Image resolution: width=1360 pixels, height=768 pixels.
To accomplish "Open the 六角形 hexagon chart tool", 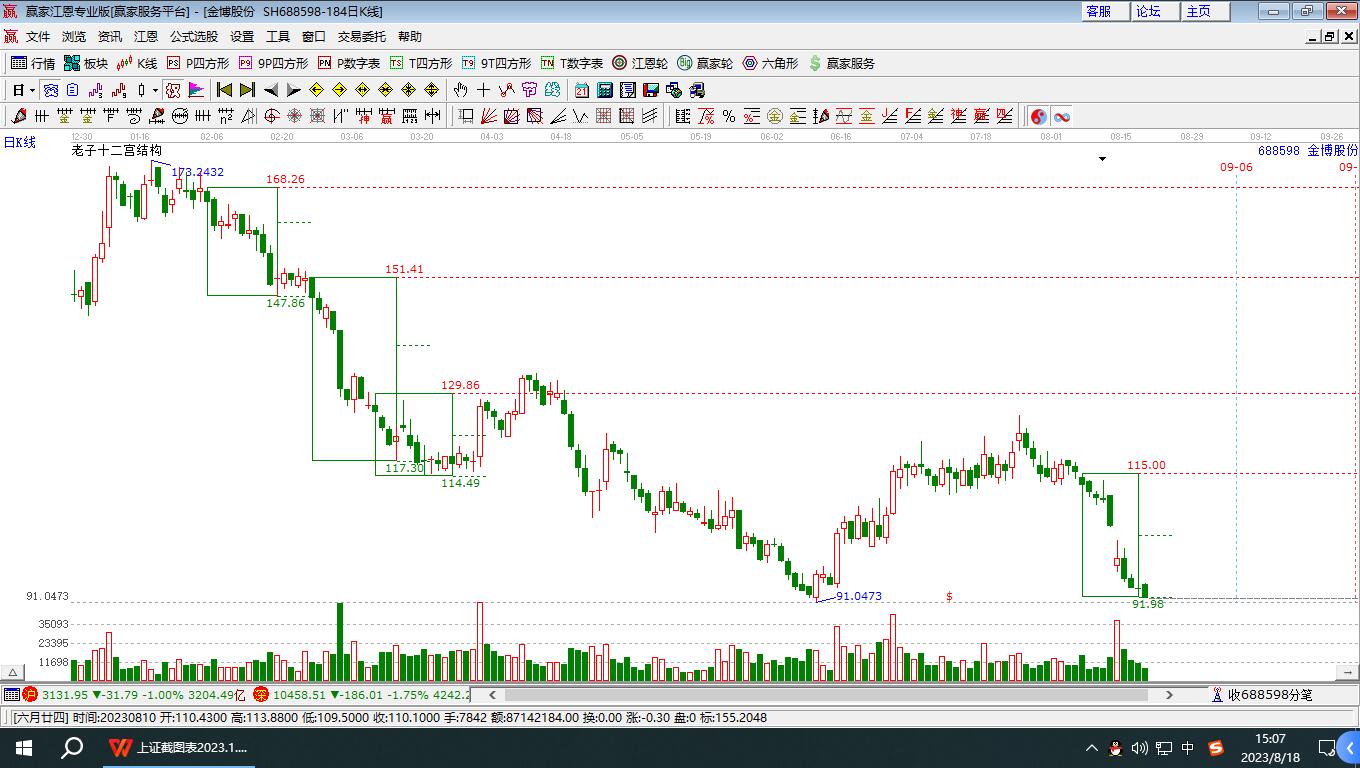I will click(770, 63).
